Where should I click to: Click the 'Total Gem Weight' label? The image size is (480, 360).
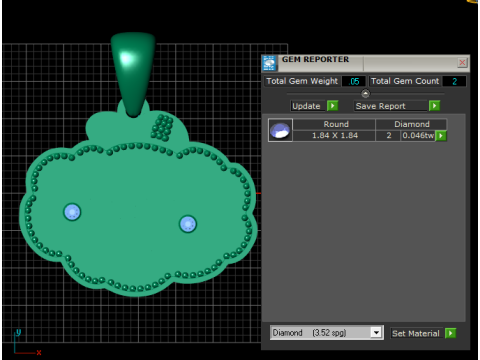(302, 81)
